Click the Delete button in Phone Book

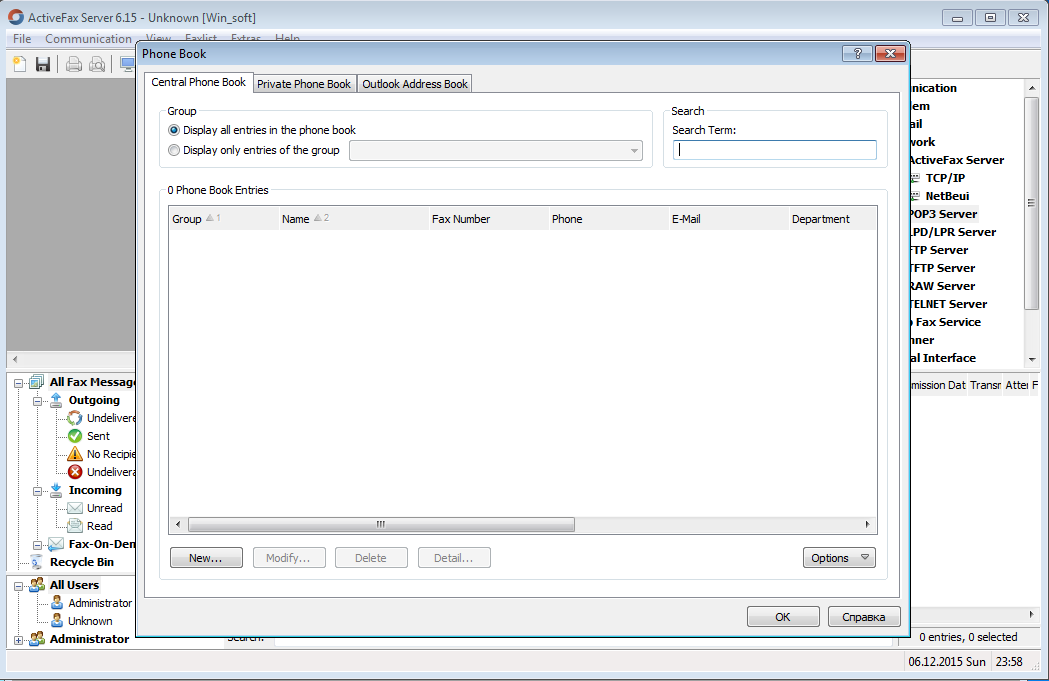(x=371, y=558)
